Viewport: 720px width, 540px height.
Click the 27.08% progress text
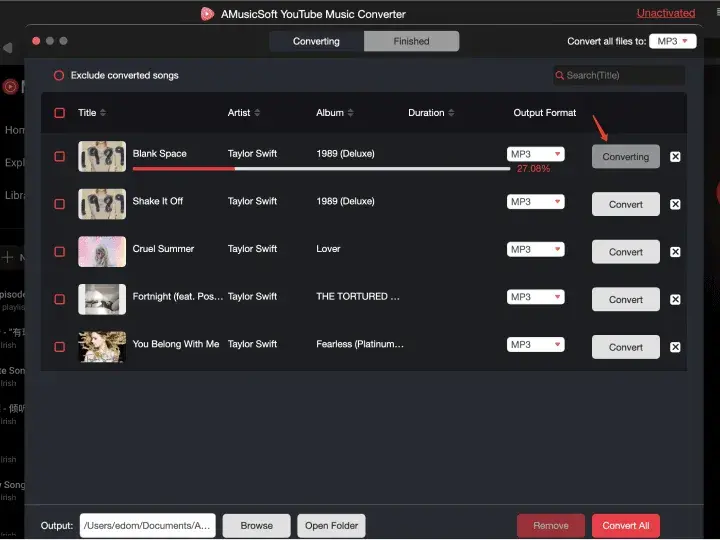(x=534, y=169)
